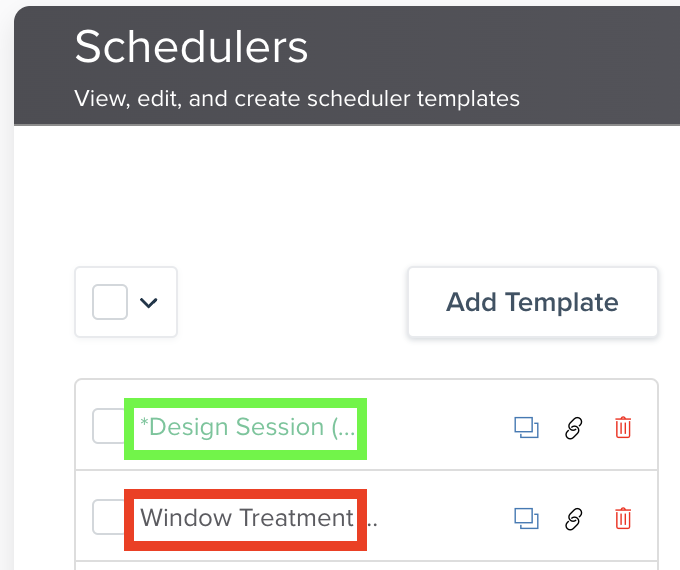Duplicate the Window Treatment template
This screenshot has width=680, height=570.
click(526, 518)
